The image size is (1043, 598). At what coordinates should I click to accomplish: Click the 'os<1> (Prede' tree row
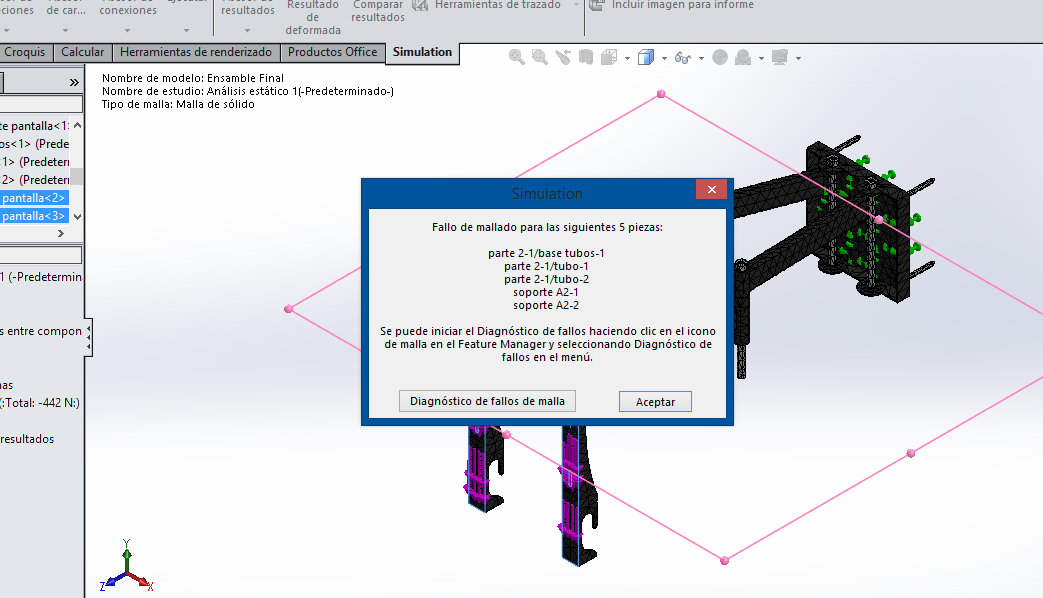(x=35, y=144)
